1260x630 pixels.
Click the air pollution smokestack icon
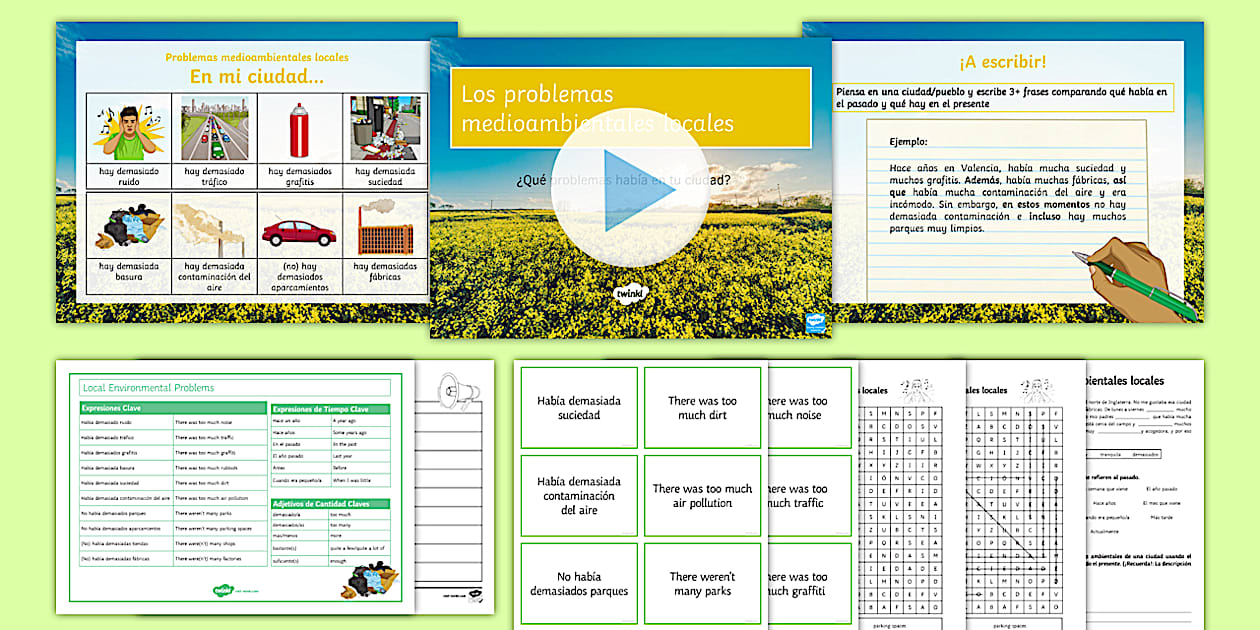[213, 228]
